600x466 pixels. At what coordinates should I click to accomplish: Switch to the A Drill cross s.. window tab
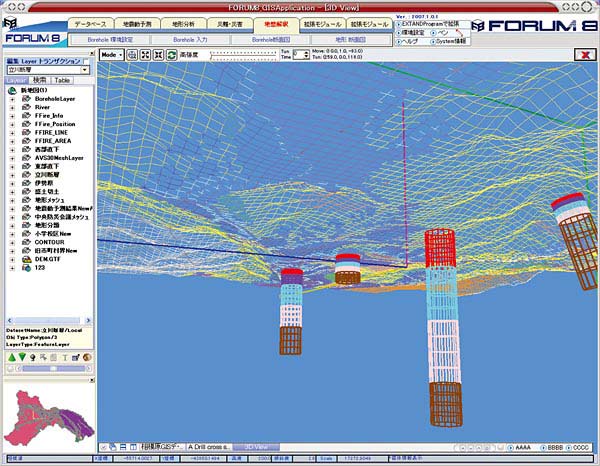[209, 447]
